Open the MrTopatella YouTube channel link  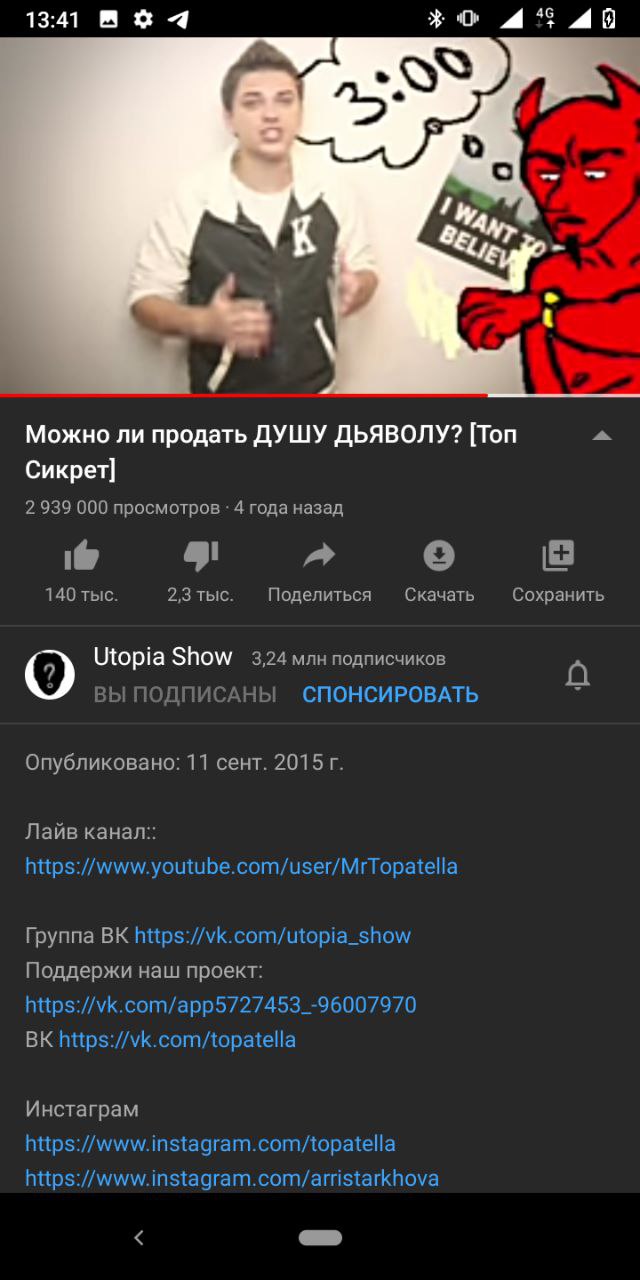(x=241, y=866)
